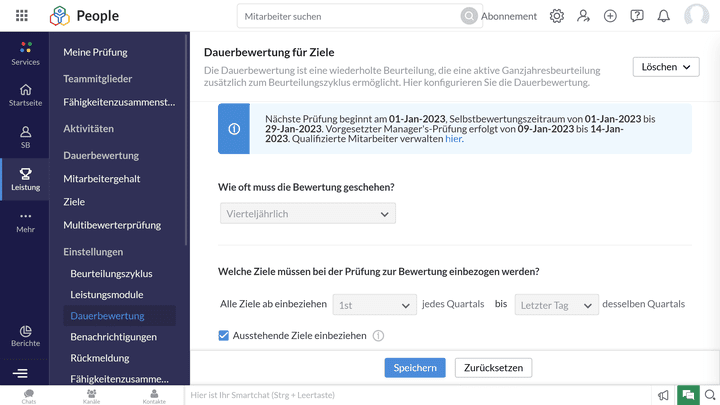Open the notifications bell

(x=663, y=16)
